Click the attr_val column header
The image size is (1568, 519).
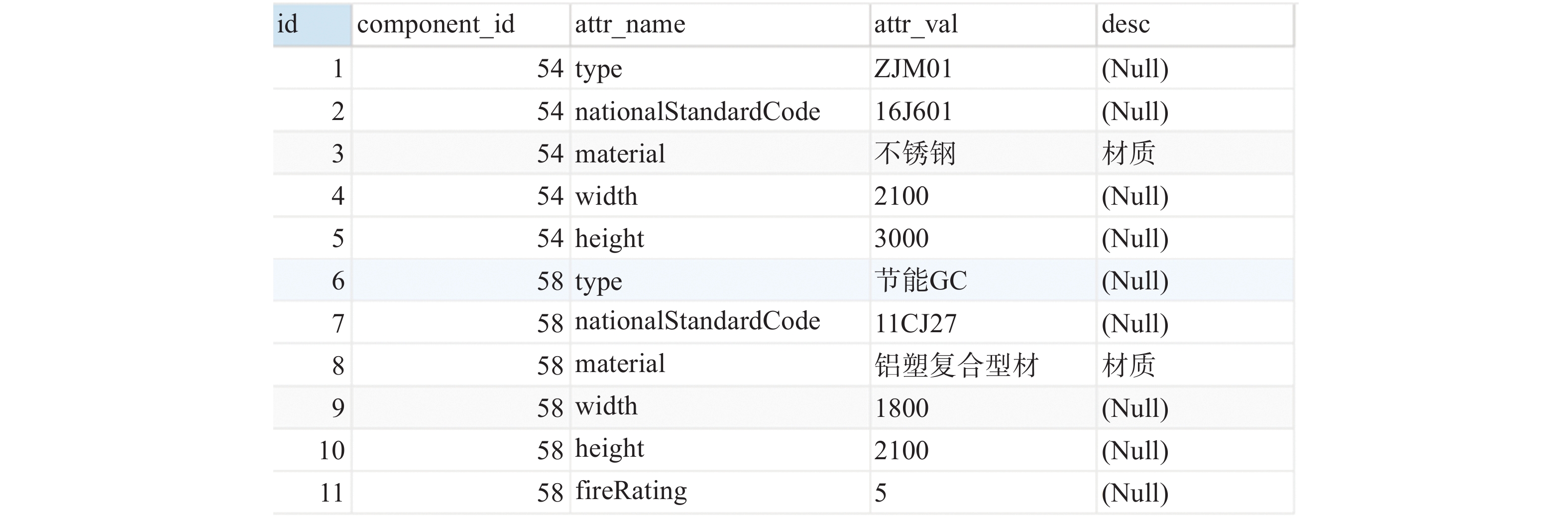pos(983,25)
